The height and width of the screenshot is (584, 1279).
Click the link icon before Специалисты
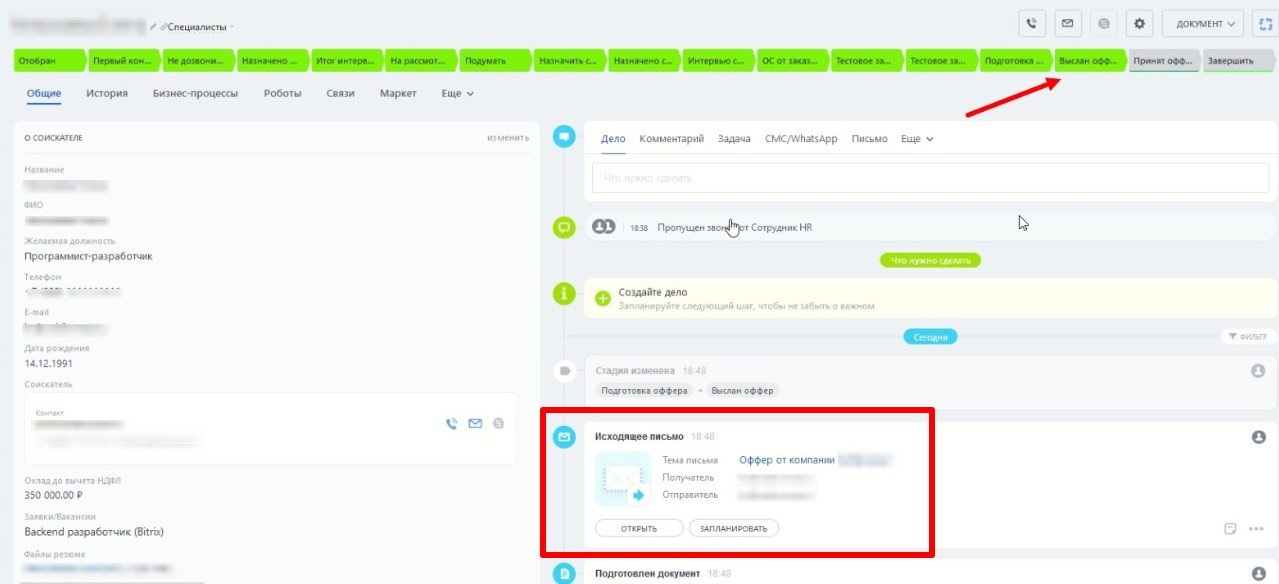tap(164, 26)
